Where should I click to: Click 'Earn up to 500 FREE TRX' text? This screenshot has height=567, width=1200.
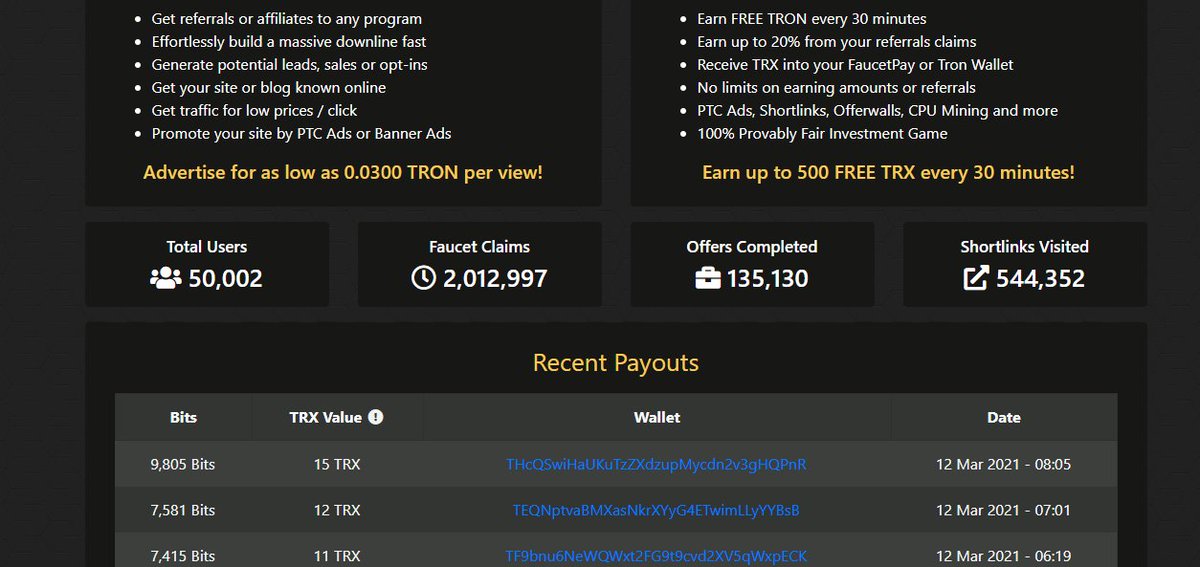(888, 172)
